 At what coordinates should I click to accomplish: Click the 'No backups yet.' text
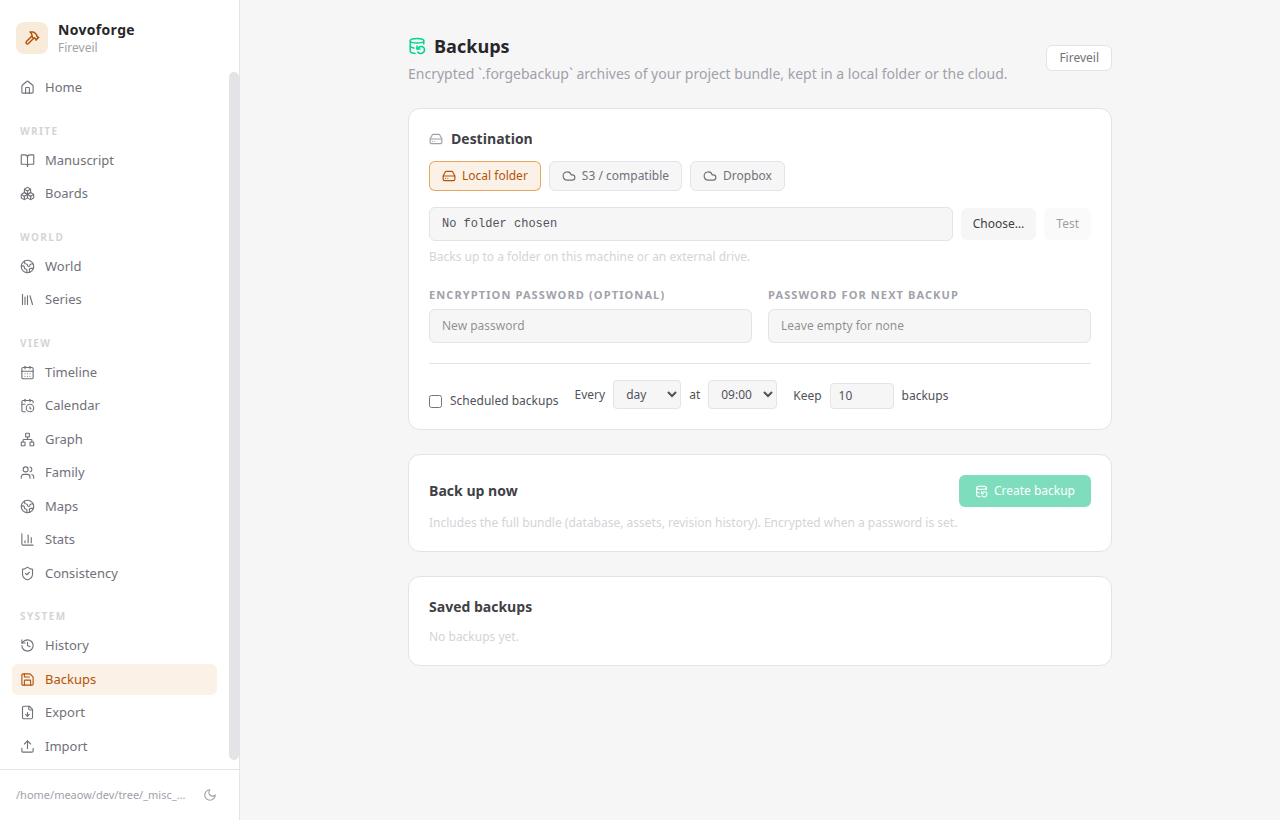tap(474, 637)
